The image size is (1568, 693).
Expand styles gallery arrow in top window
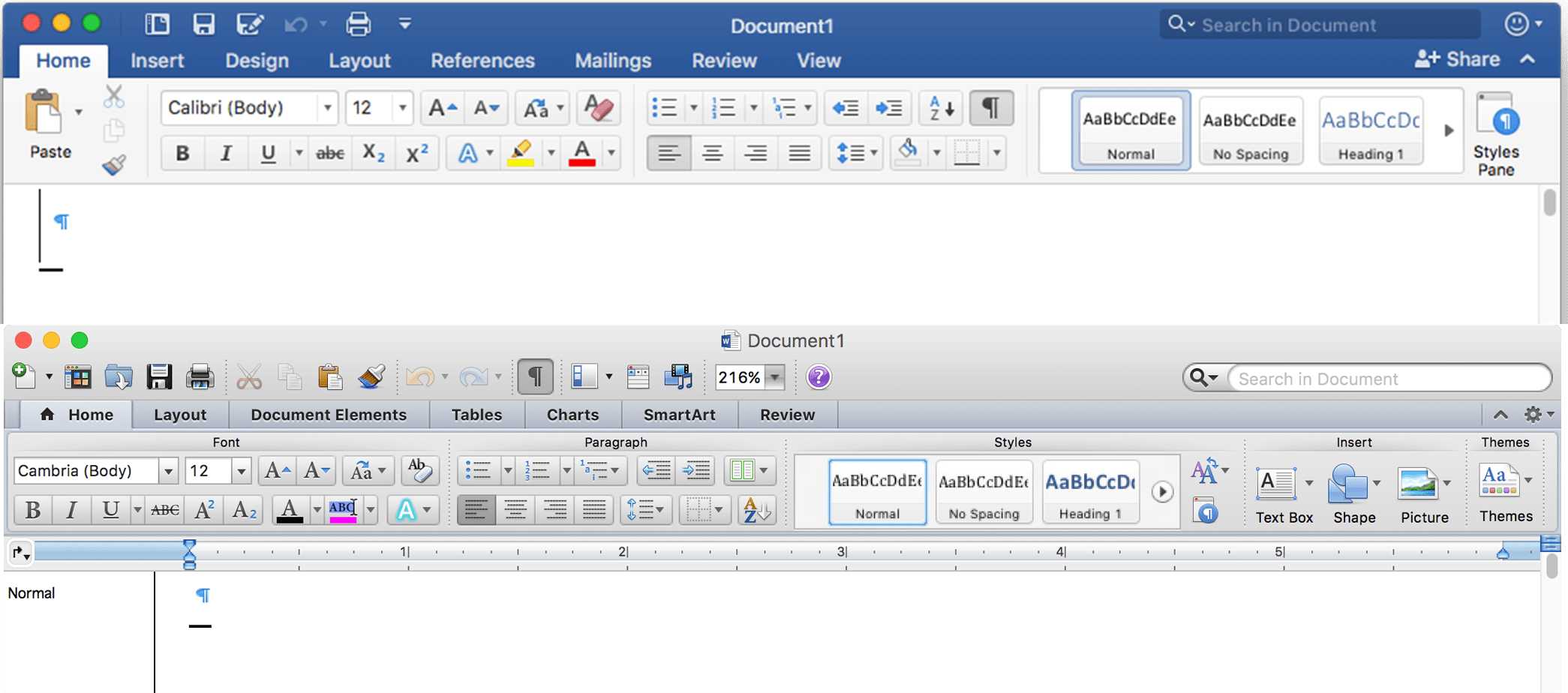click(x=1449, y=130)
